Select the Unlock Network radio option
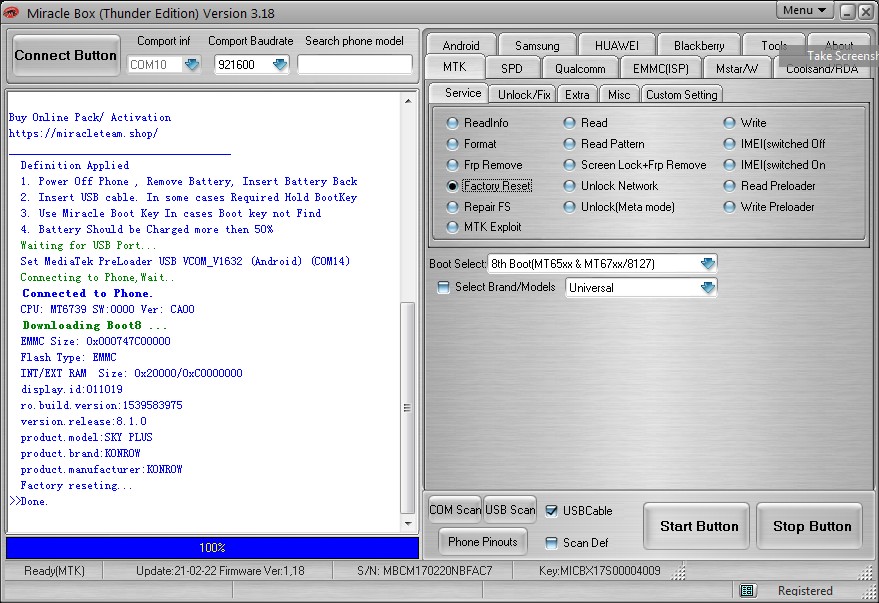This screenshot has height=603, width=879. [570, 186]
